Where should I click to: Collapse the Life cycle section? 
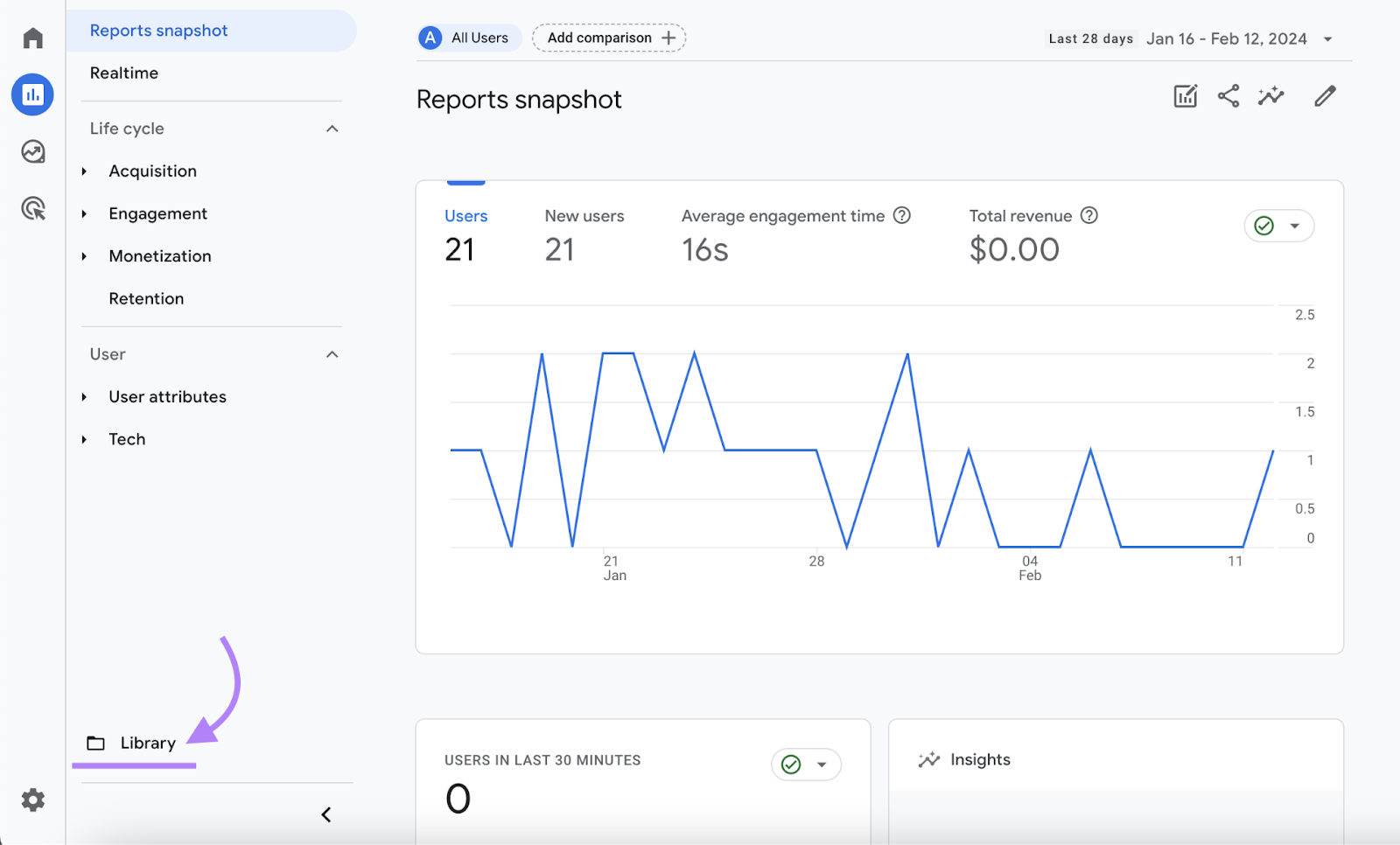pyautogui.click(x=332, y=129)
